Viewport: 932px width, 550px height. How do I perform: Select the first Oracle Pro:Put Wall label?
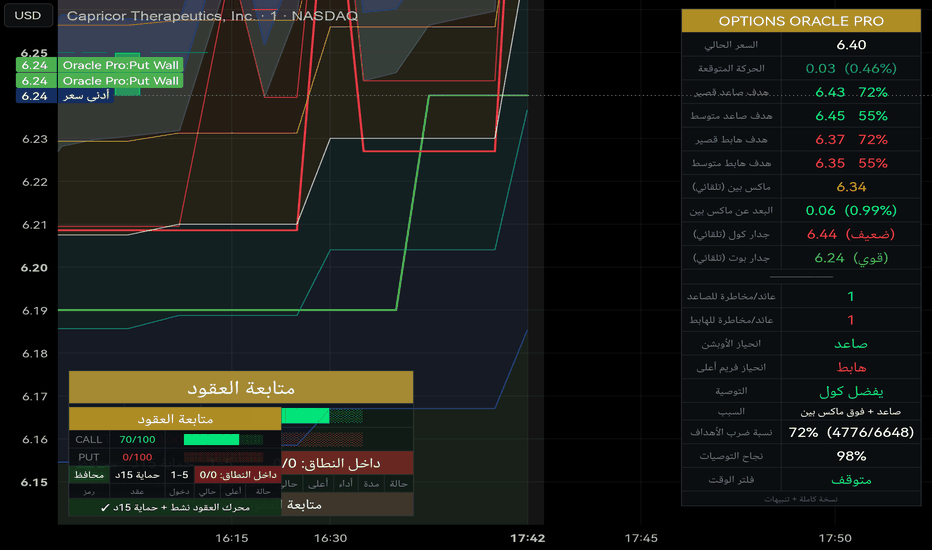click(121, 65)
